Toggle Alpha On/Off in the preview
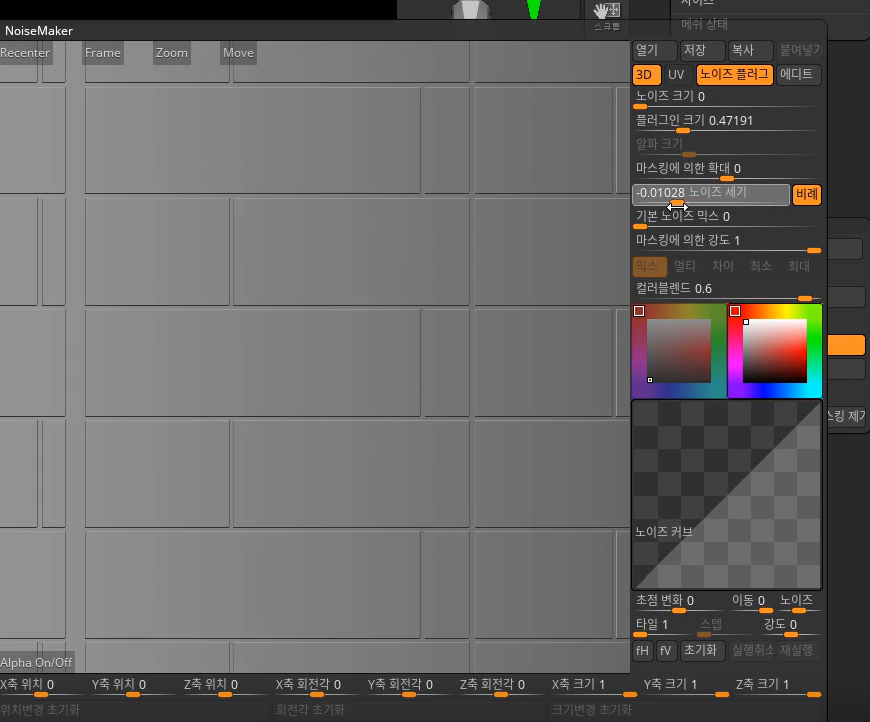The height and width of the screenshot is (722, 870). pyautogui.click(x=37, y=663)
